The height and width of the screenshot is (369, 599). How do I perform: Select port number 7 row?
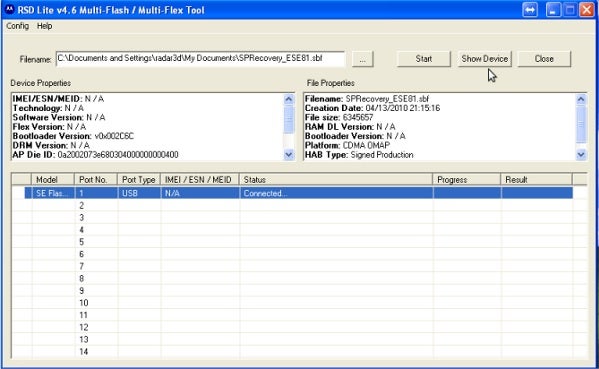tap(298, 266)
